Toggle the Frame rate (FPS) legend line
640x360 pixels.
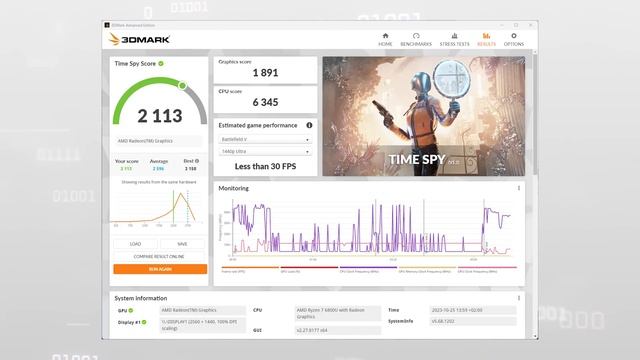[250, 270]
